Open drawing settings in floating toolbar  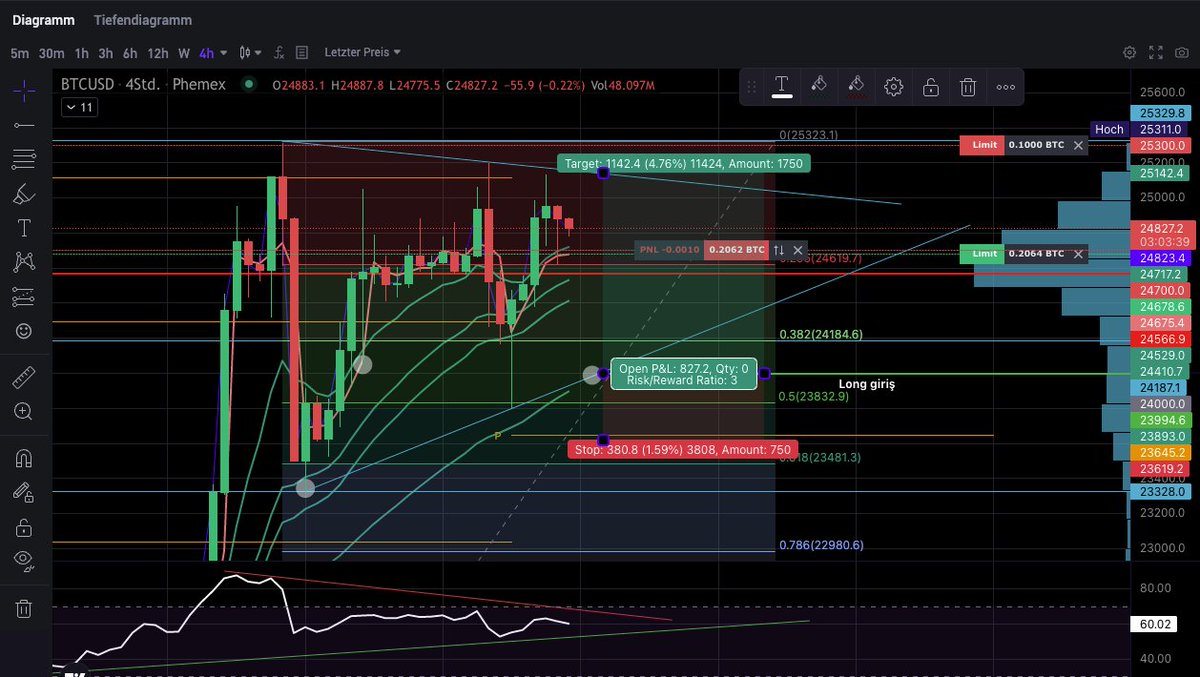[x=894, y=87]
